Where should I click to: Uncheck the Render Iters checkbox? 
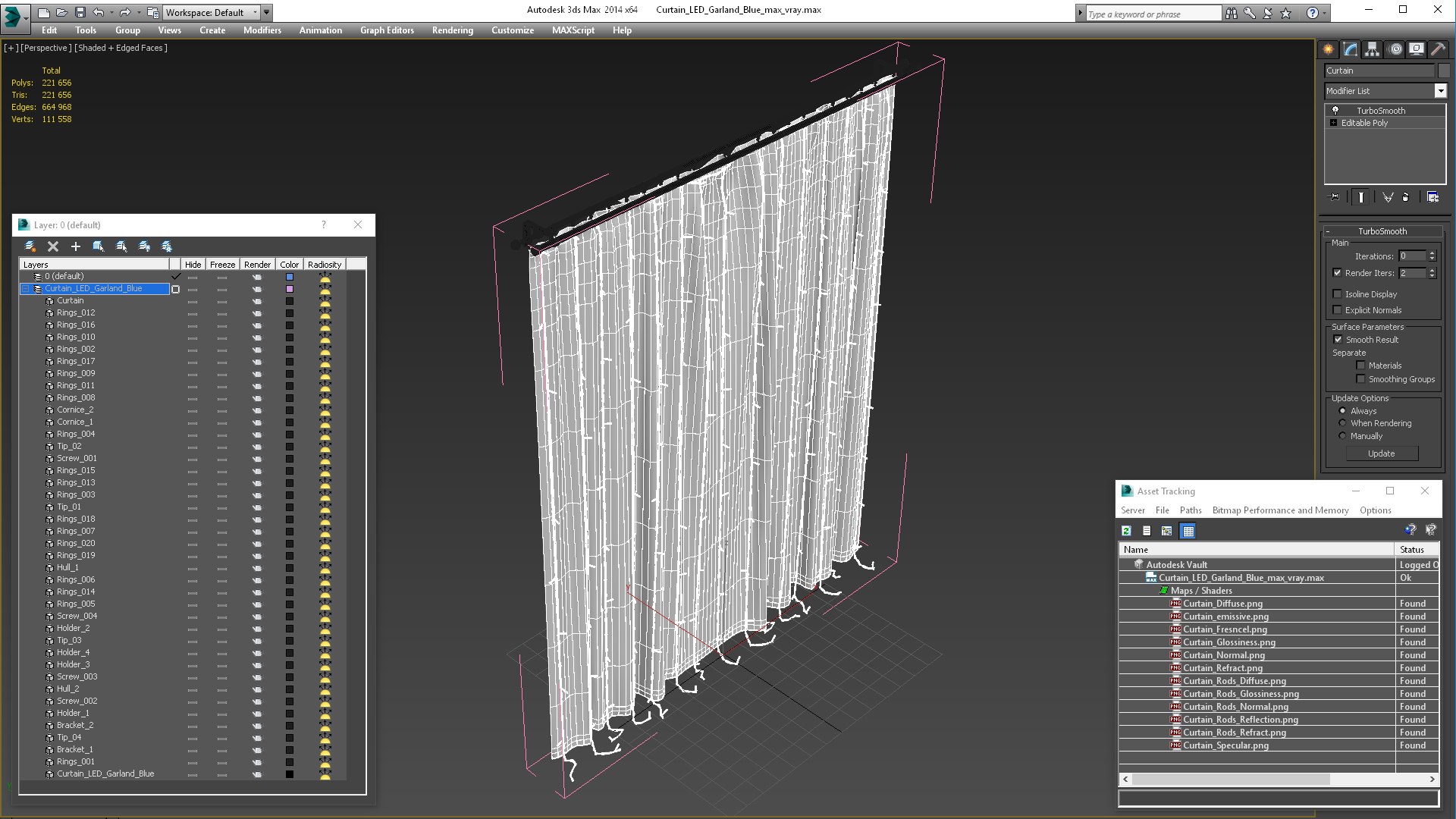point(1337,273)
